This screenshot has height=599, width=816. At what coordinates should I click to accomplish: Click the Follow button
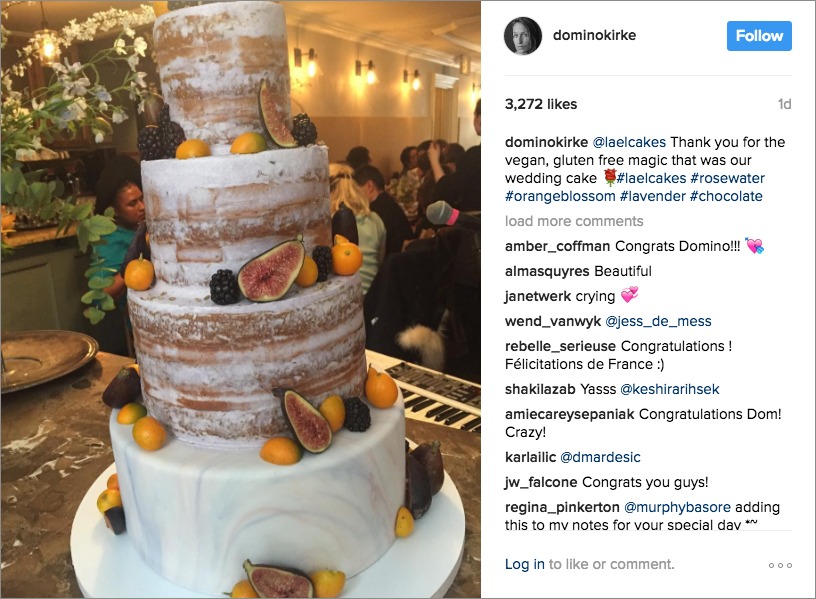759,36
